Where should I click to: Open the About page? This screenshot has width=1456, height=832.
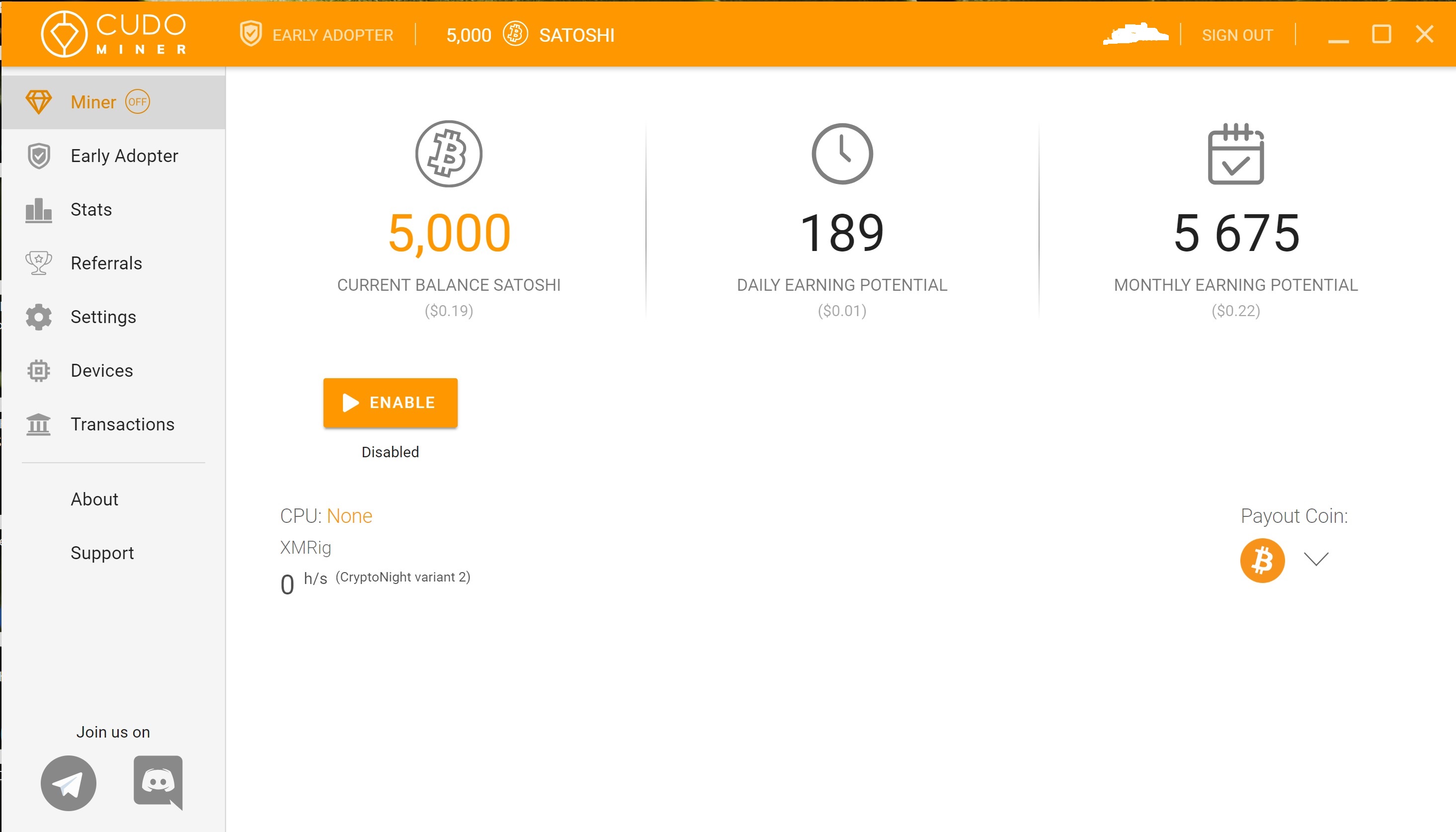point(114,499)
